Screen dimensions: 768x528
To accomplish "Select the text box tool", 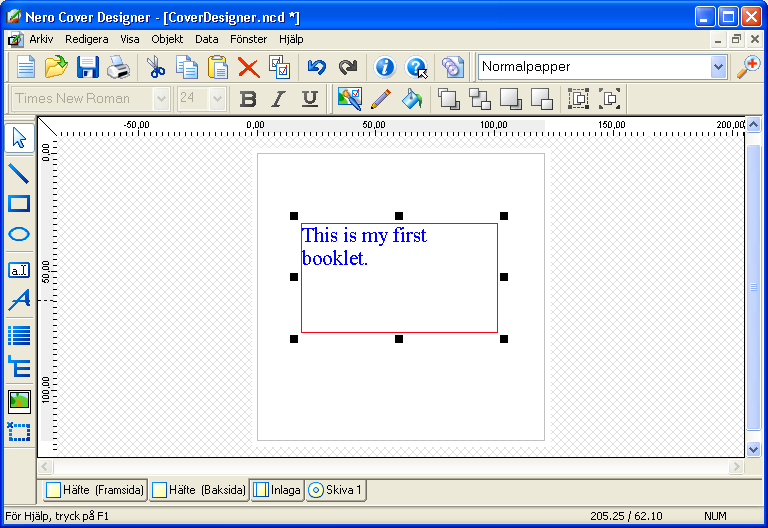I will [19, 270].
